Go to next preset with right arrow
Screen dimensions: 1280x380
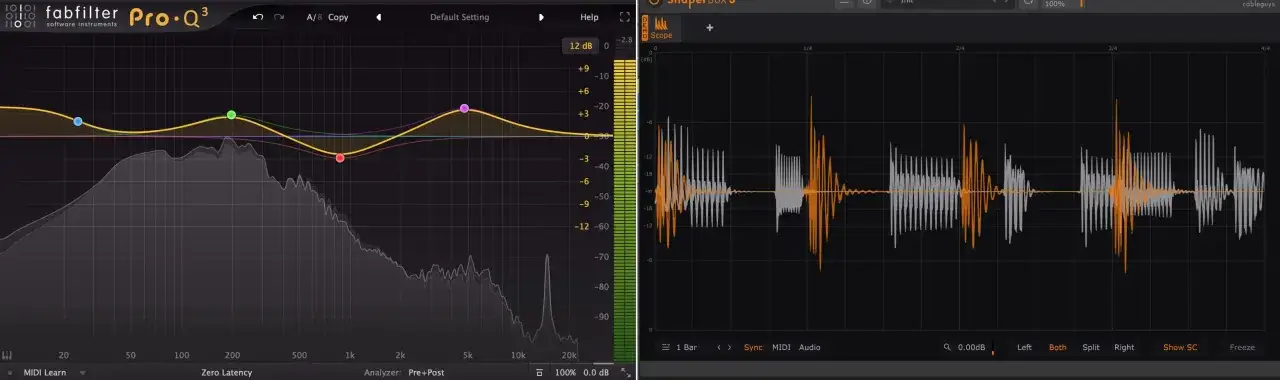(541, 17)
